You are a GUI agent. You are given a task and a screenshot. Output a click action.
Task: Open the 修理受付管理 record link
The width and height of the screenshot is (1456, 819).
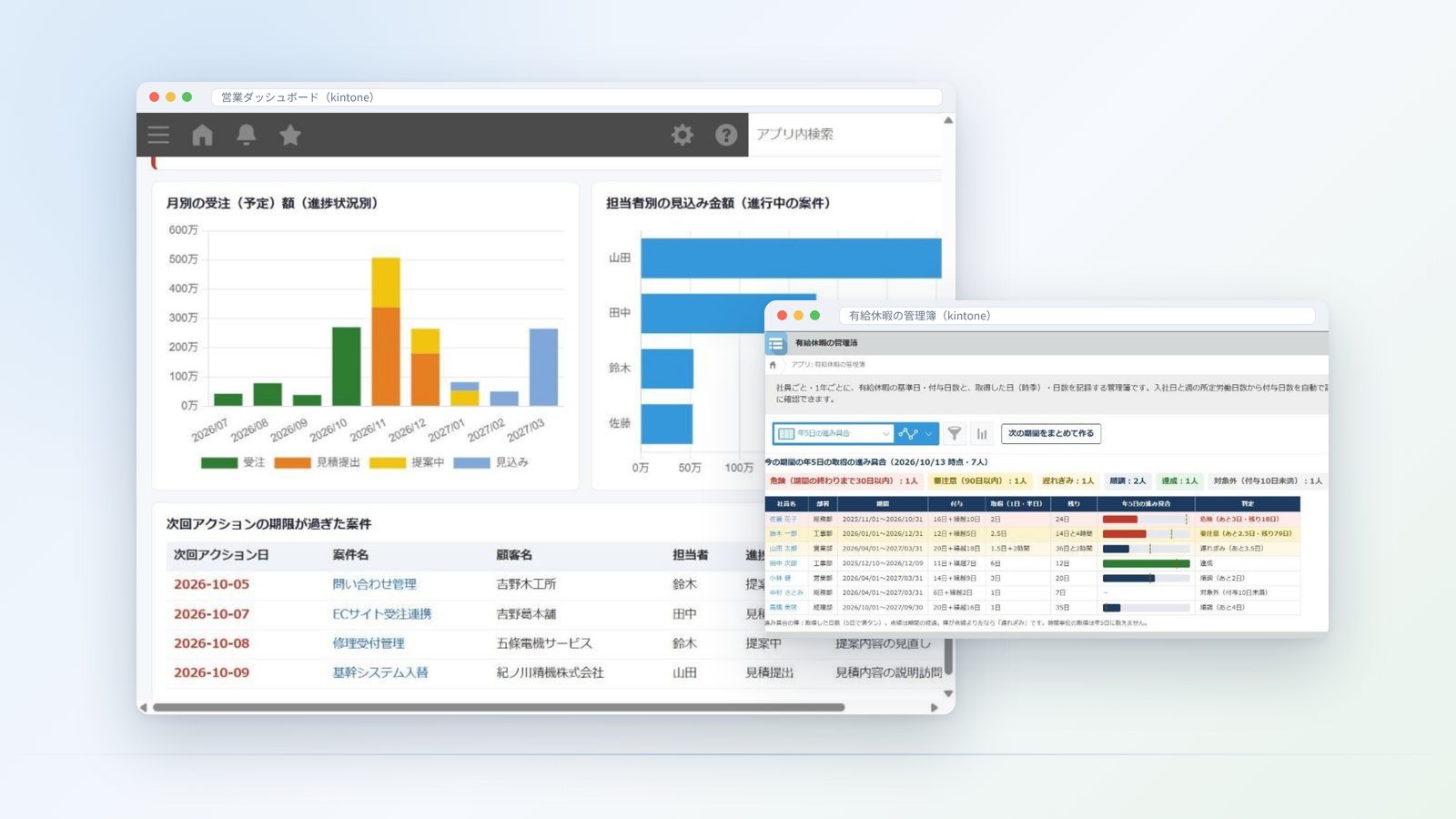(369, 643)
